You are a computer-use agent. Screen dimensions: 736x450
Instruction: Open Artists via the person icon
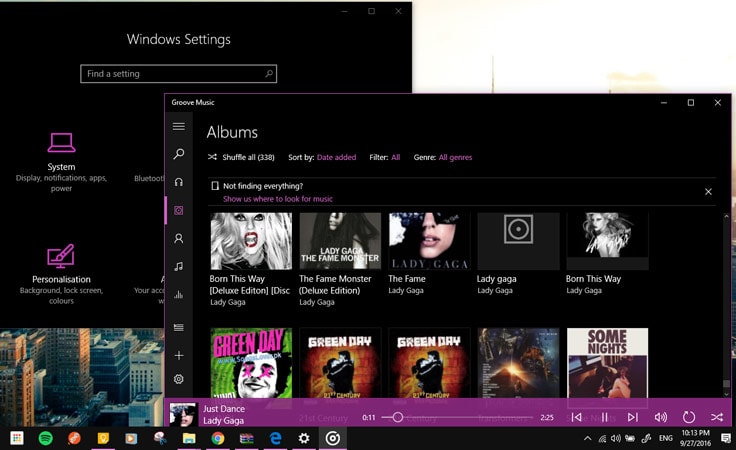178,238
